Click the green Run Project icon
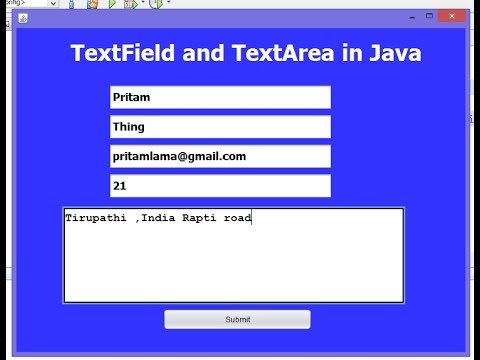The height and width of the screenshot is (360, 480). tap(112, 3)
